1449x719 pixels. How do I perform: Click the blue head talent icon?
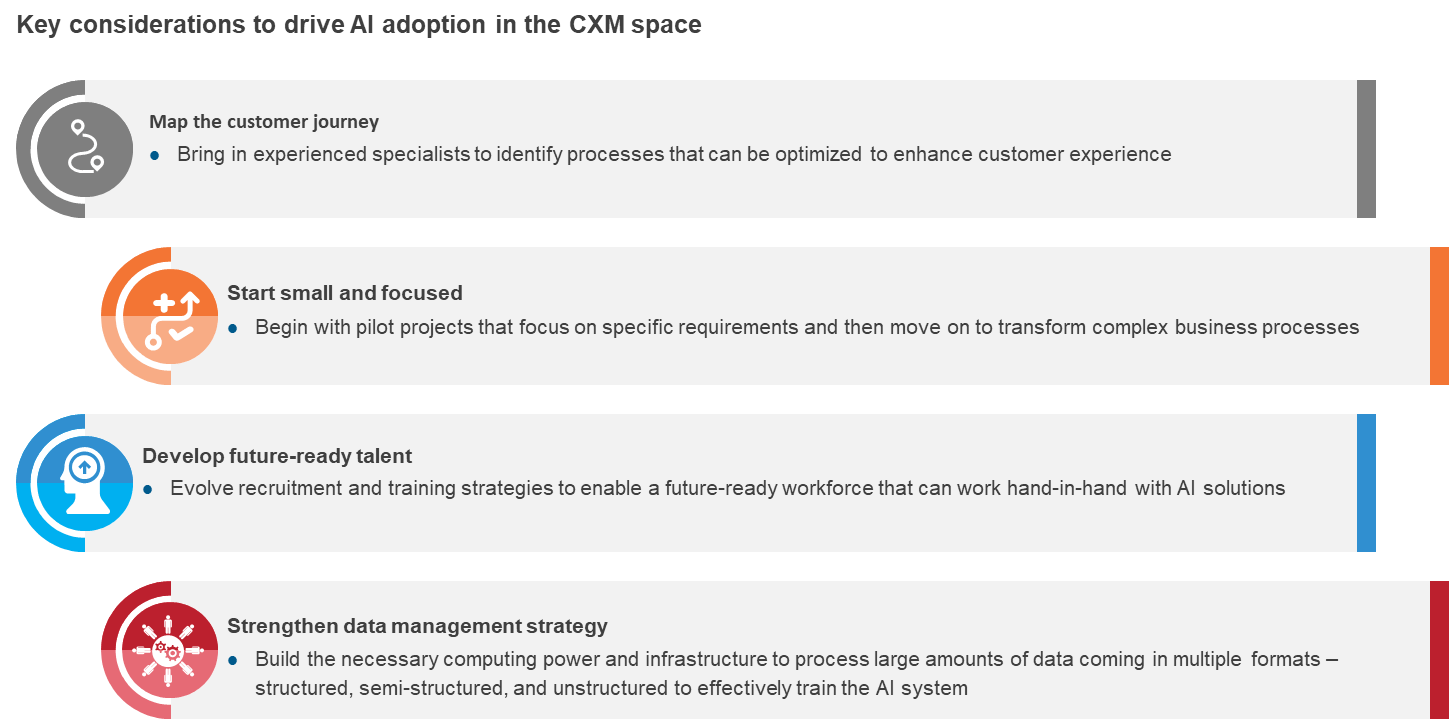coord(84,483)
